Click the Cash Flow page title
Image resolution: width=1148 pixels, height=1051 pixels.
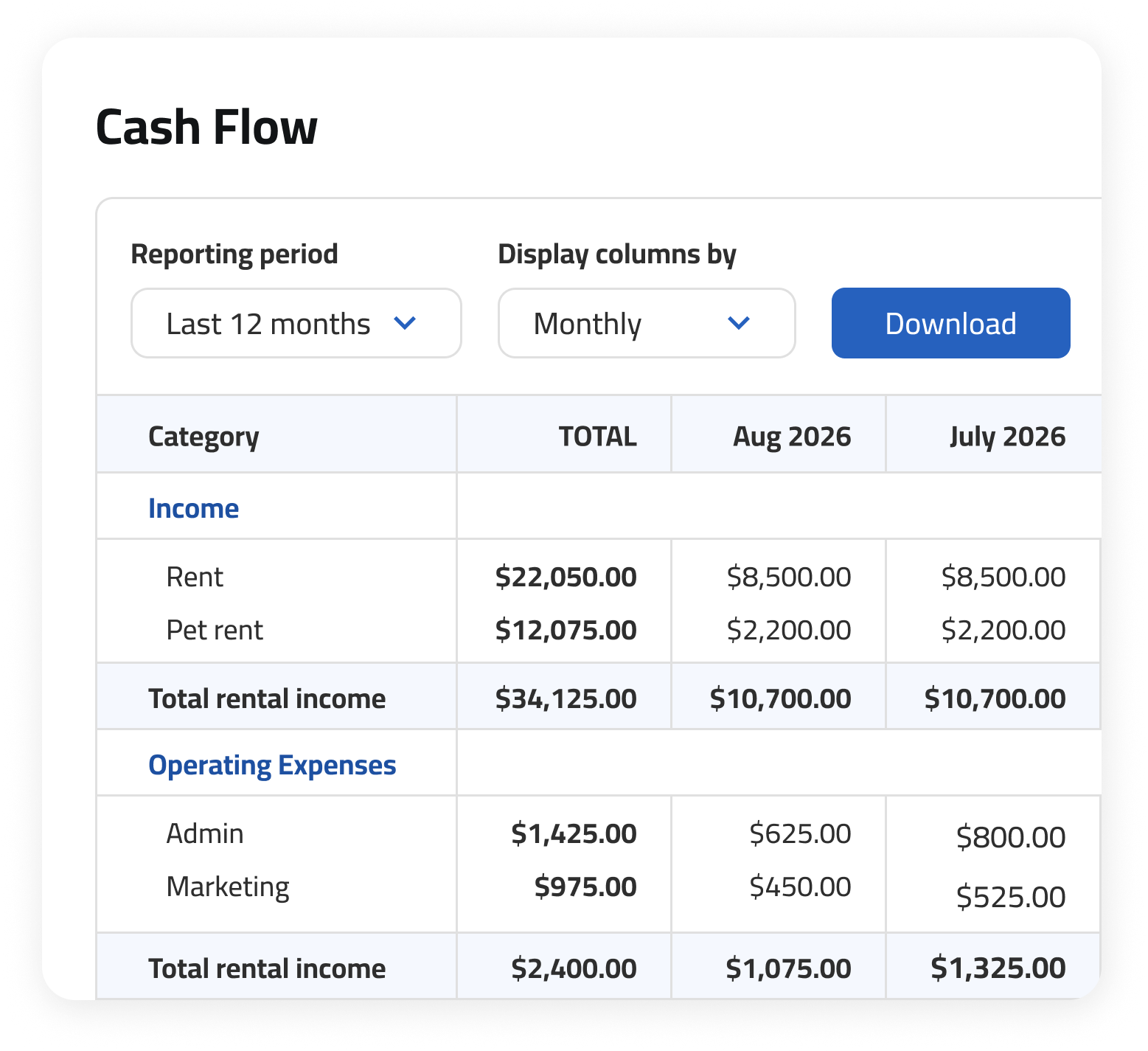coord(206,127)
